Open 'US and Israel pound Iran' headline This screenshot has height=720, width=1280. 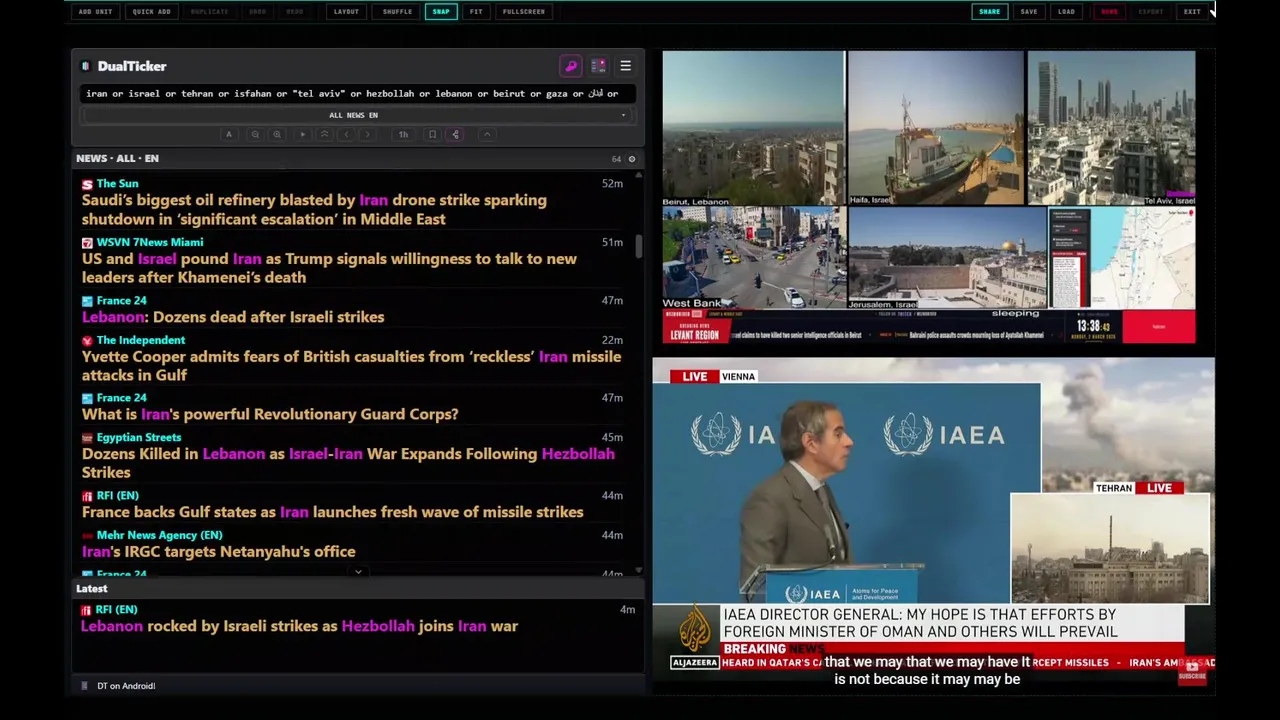point(329,268)
